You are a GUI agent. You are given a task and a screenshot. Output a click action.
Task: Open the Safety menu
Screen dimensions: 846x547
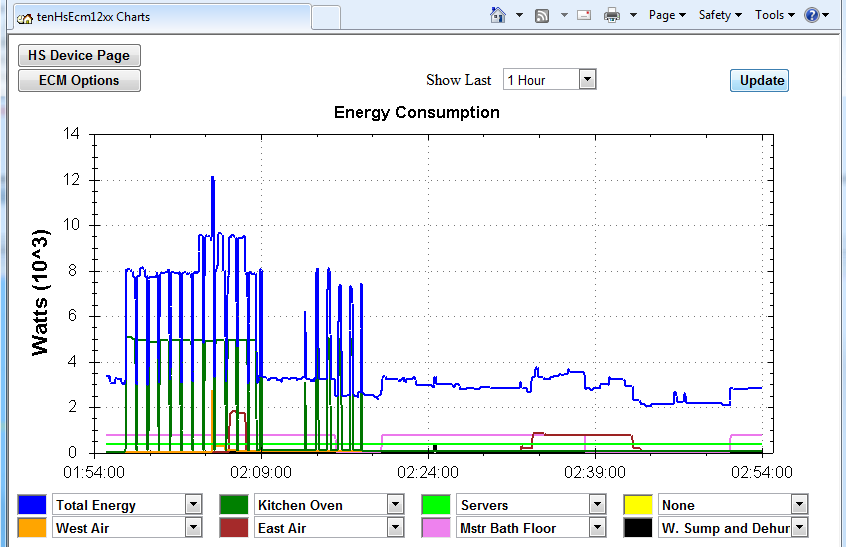(720, 15)
